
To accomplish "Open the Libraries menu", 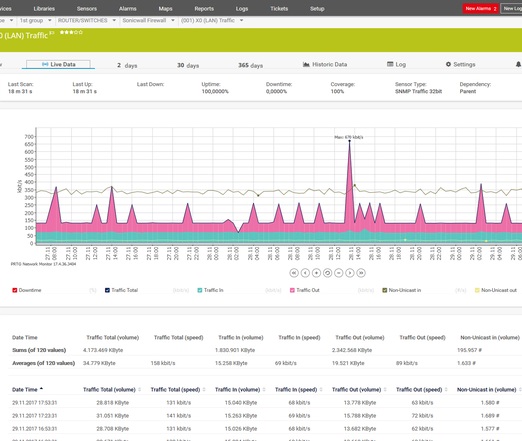I will 44,9.
